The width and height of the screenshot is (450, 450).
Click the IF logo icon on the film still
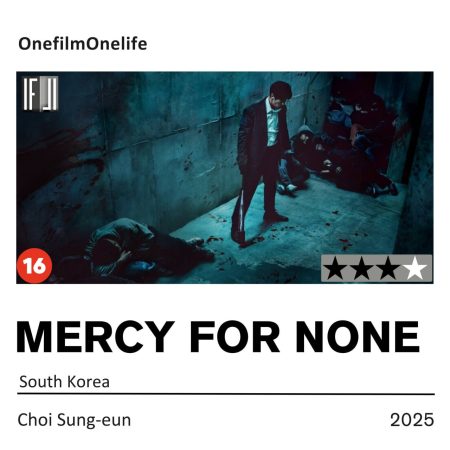coord(40,94)
